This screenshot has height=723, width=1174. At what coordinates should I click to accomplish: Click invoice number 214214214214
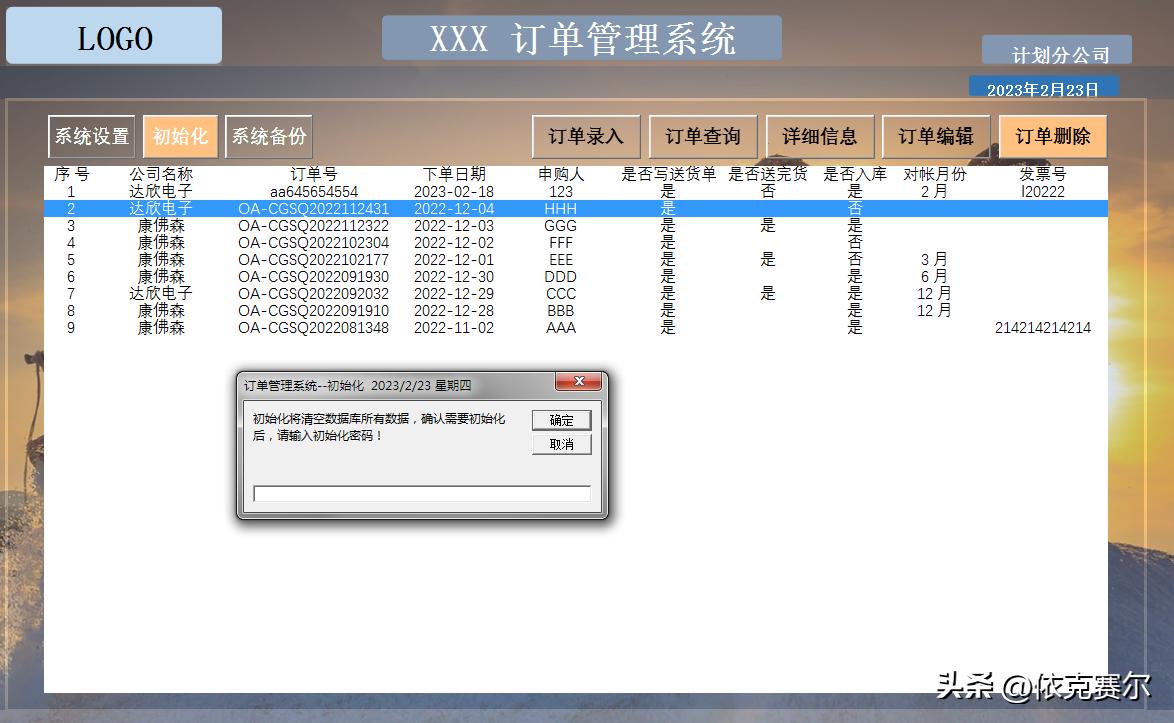[x=1042, y=327]
